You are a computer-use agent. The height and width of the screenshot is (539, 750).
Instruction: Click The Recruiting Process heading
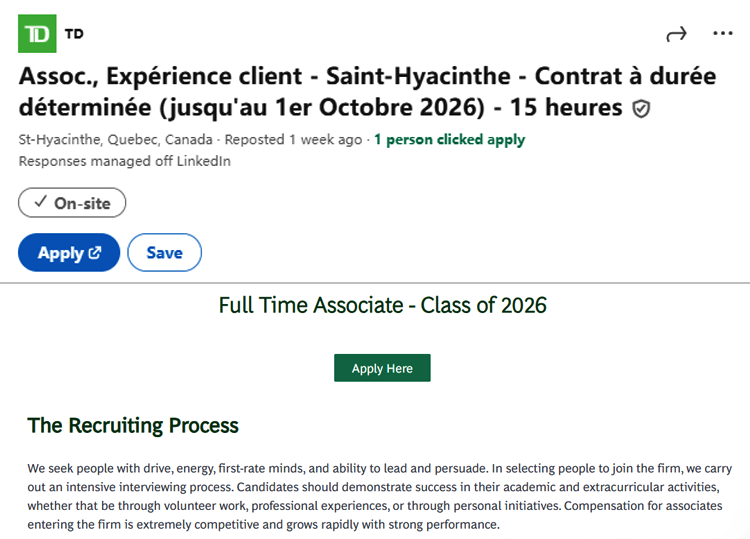point(133,425)
